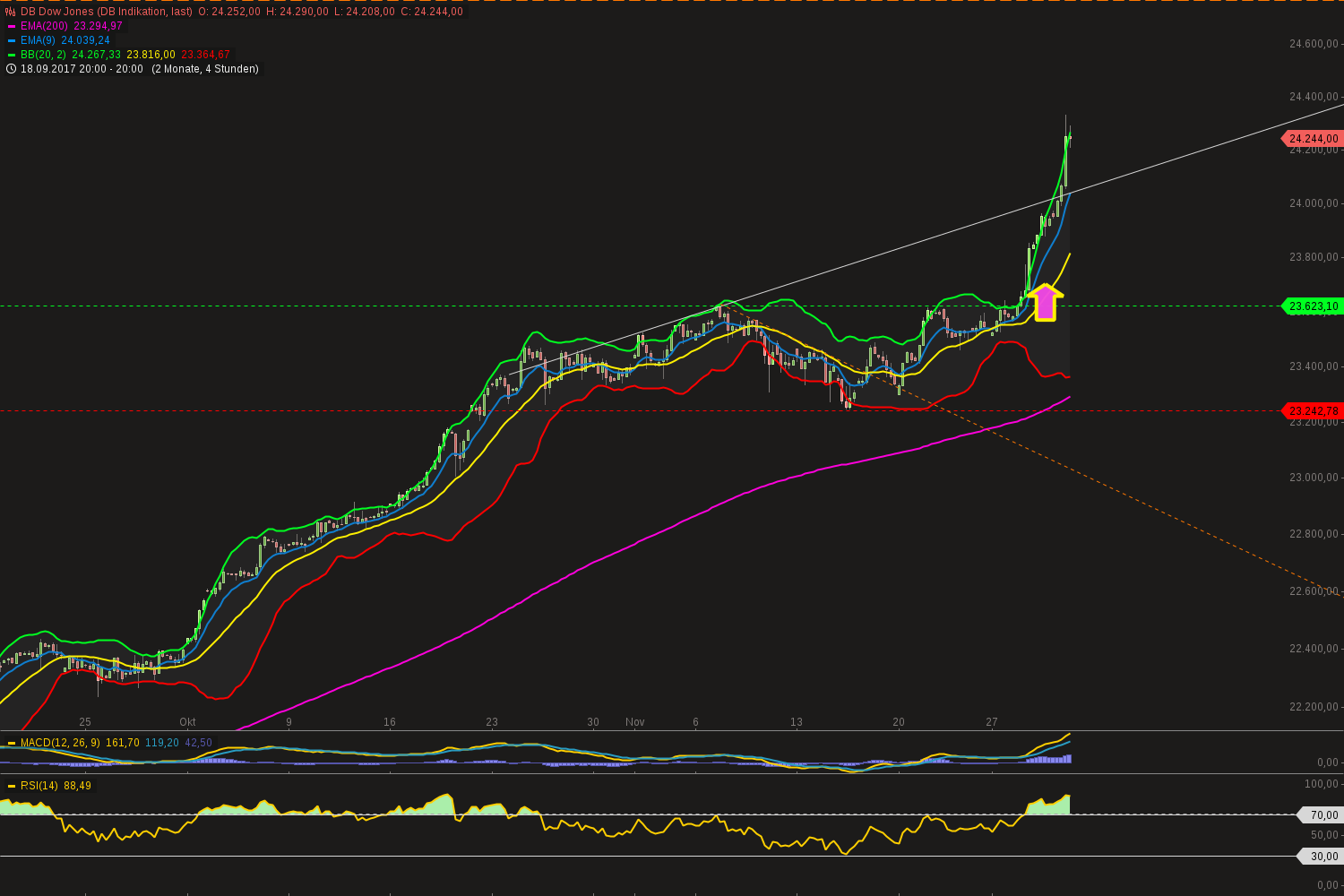This screenshot has height=896, width=1344.
Task: Select the open value "O: 24.252,00"
Action: click(x=229, y=12)
